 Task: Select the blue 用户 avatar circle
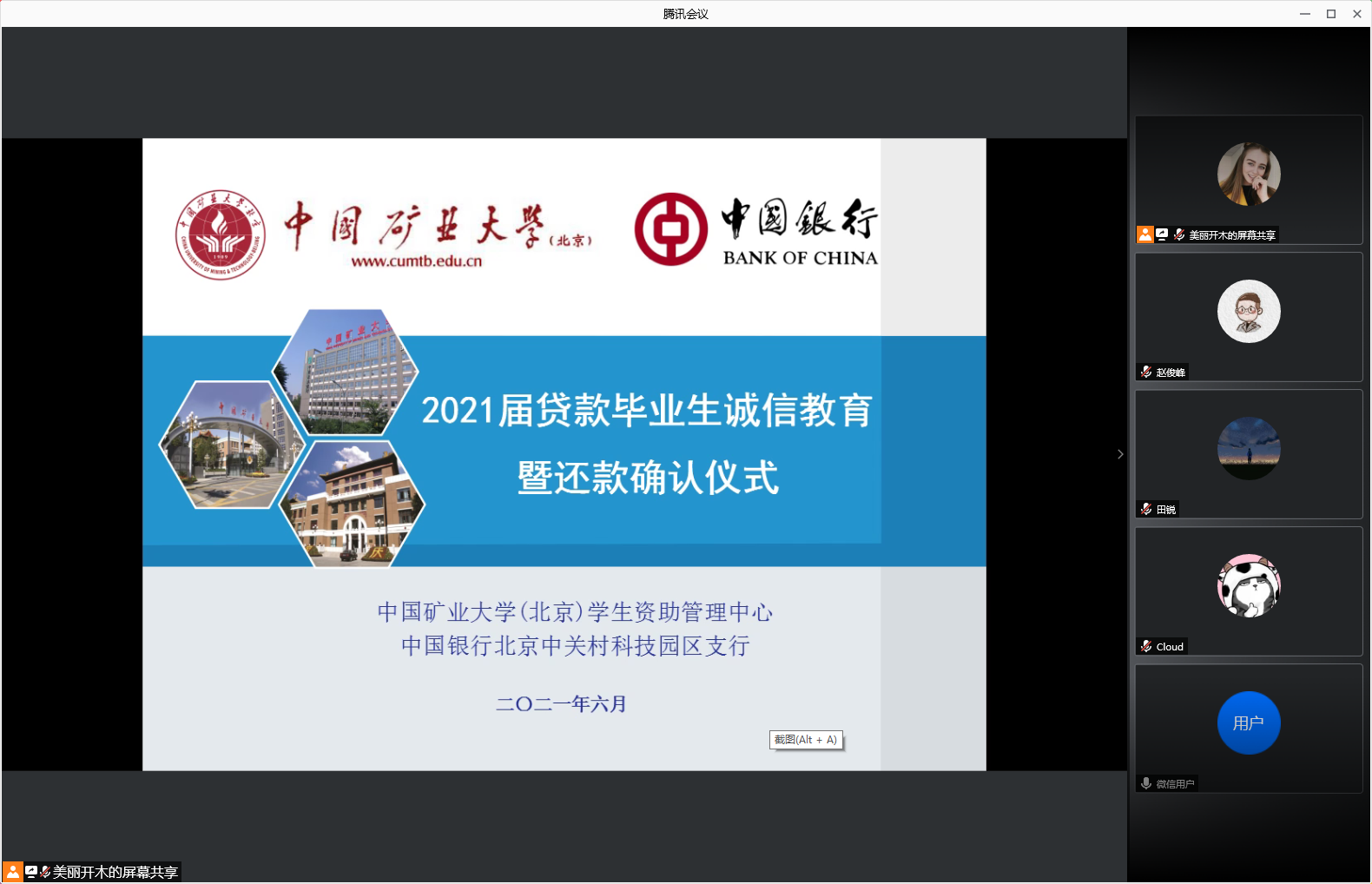1249,722
